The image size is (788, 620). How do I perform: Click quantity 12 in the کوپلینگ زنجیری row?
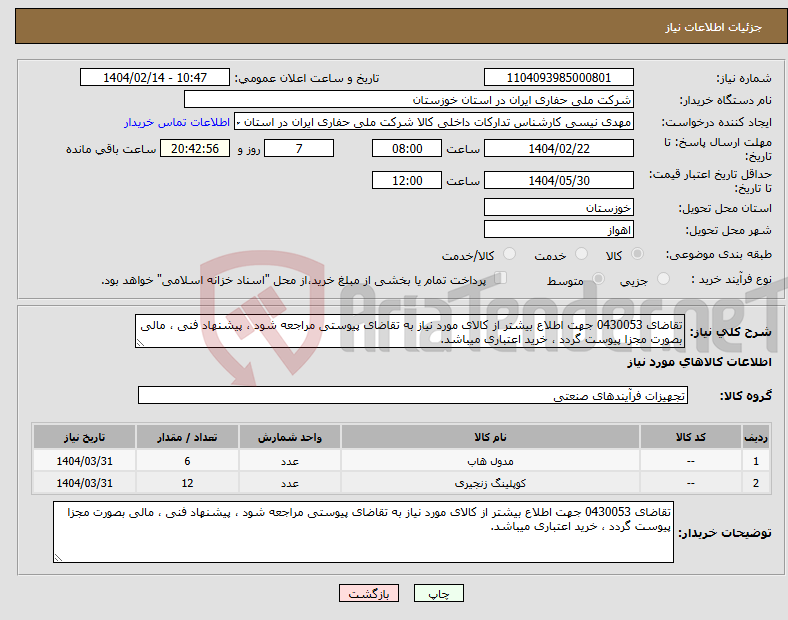click(x=187, y=483)
